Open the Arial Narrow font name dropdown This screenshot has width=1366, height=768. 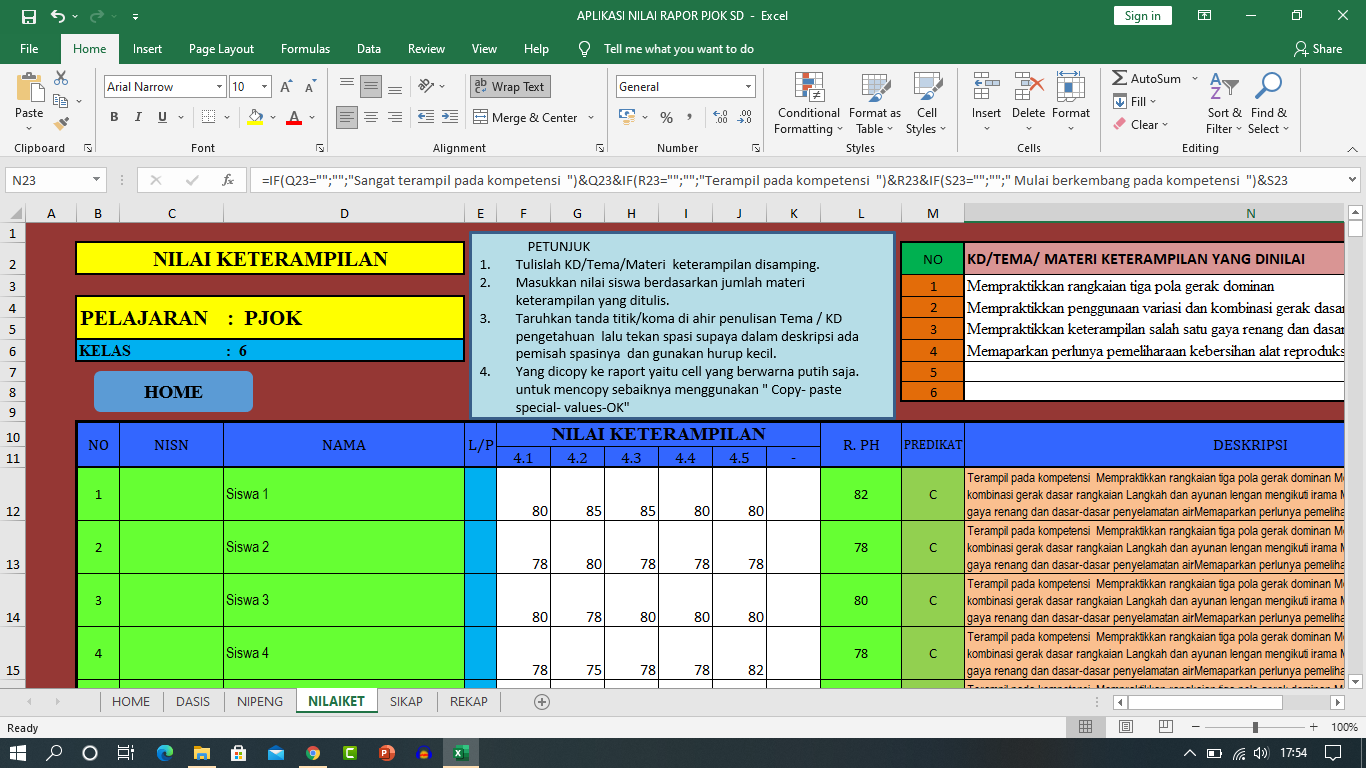(219, 87)
